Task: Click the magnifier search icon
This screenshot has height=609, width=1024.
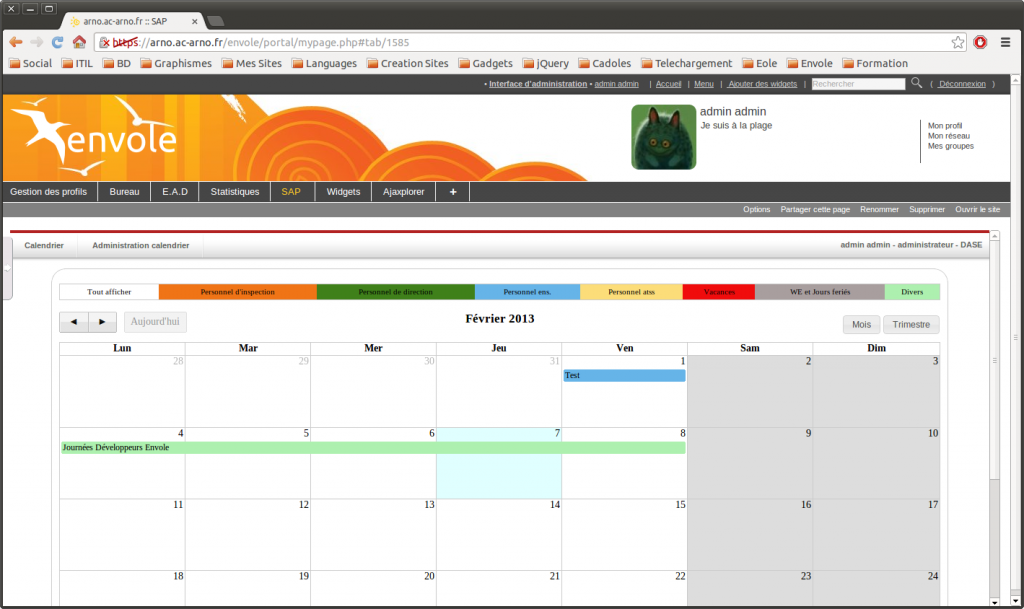Action: coord(917,84)
